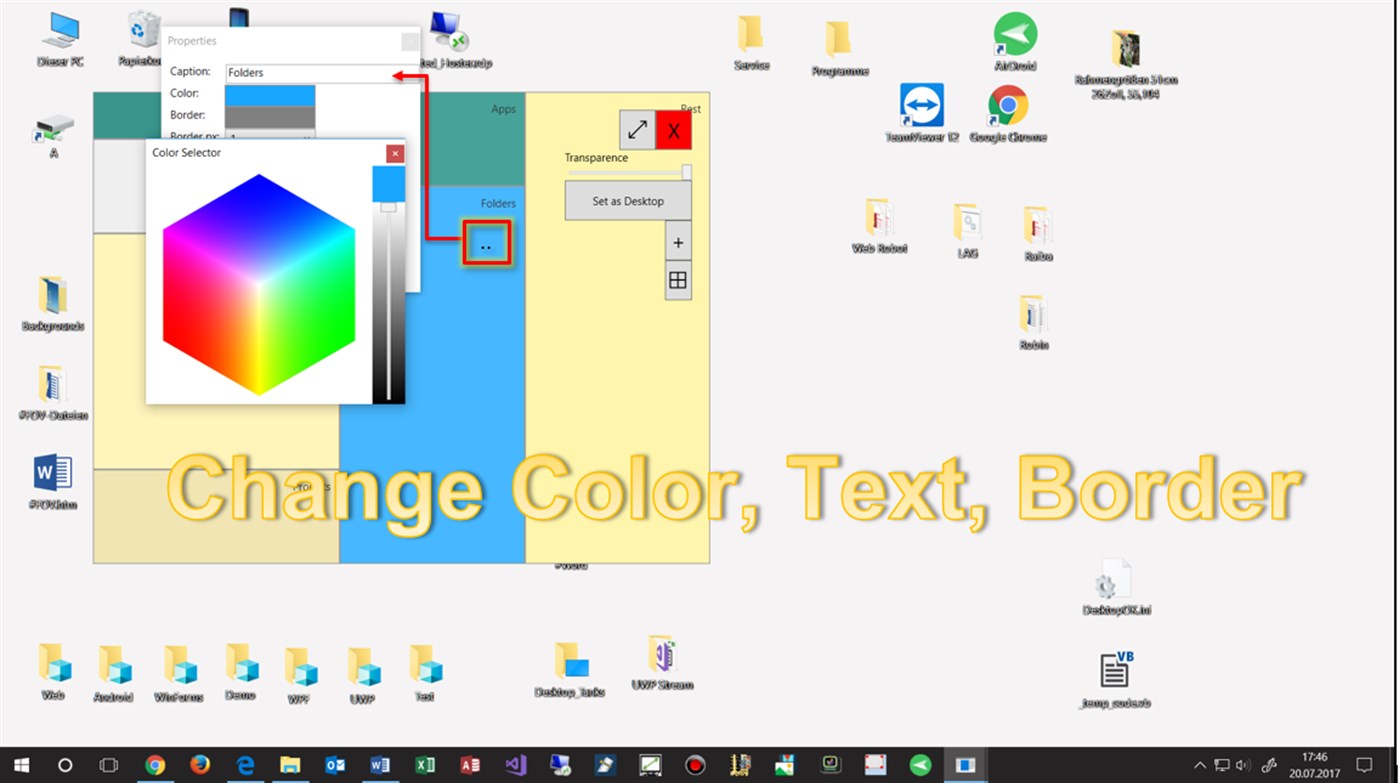Click the grid layout icon below the plus button
The image size is (1399, 783).
tap(678, 280)
